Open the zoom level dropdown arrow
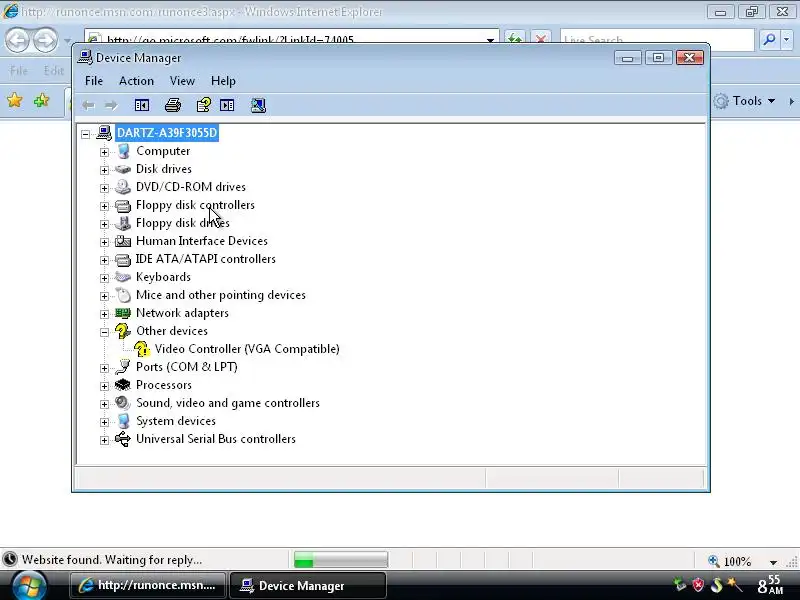This screenshot has height=600, width=800. [x=773, y=562]
